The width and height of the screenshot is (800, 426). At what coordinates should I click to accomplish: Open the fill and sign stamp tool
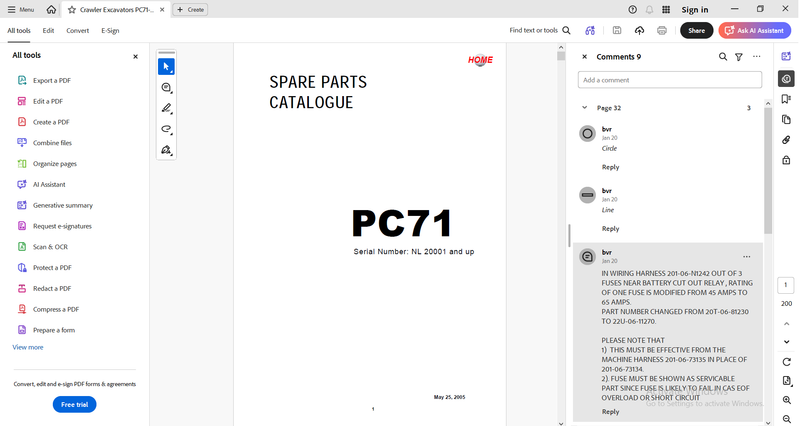166,150
